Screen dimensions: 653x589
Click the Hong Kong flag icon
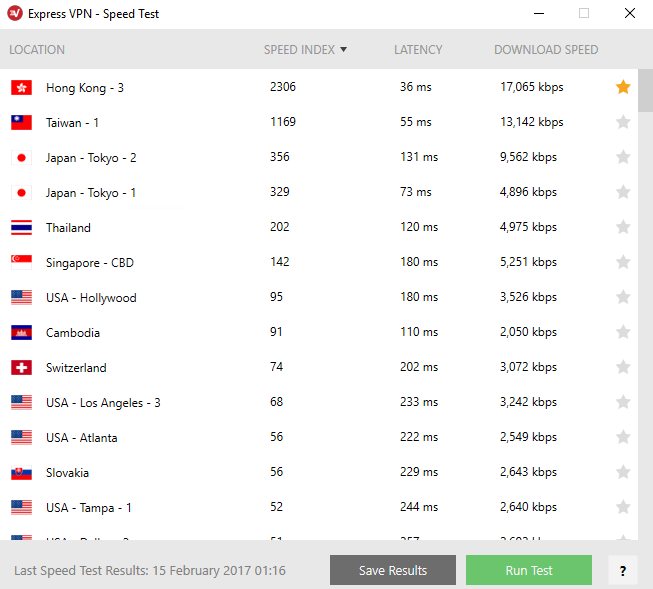(21, 88)
